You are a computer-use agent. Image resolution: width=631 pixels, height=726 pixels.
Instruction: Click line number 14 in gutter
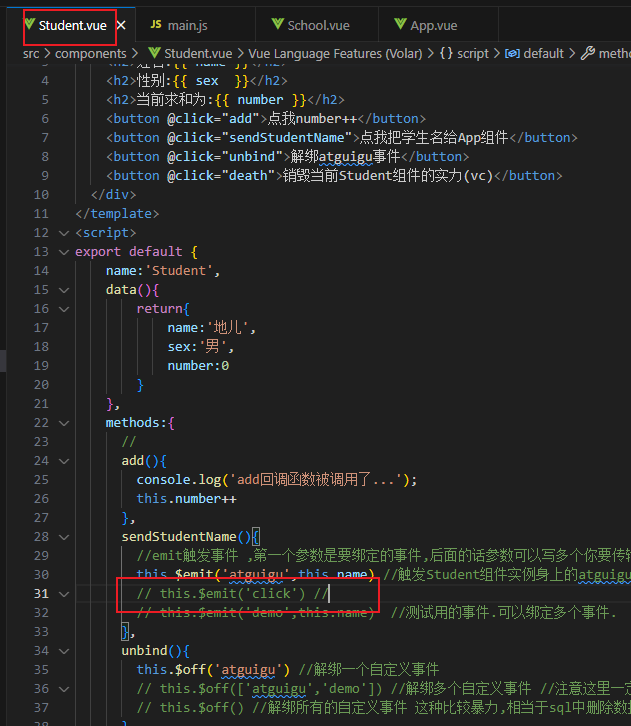pos(41,271)
